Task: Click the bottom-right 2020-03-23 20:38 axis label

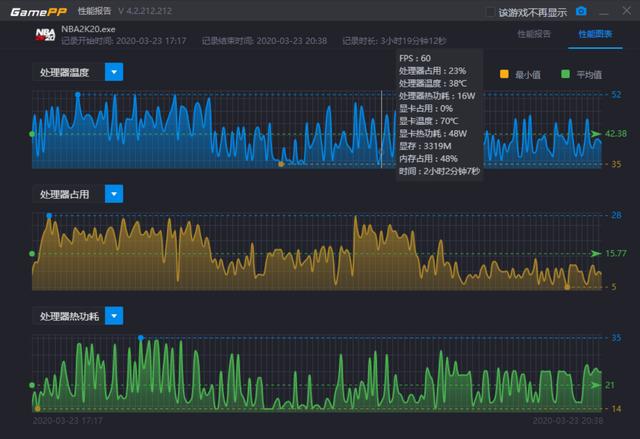Action: tap(568, 420)
